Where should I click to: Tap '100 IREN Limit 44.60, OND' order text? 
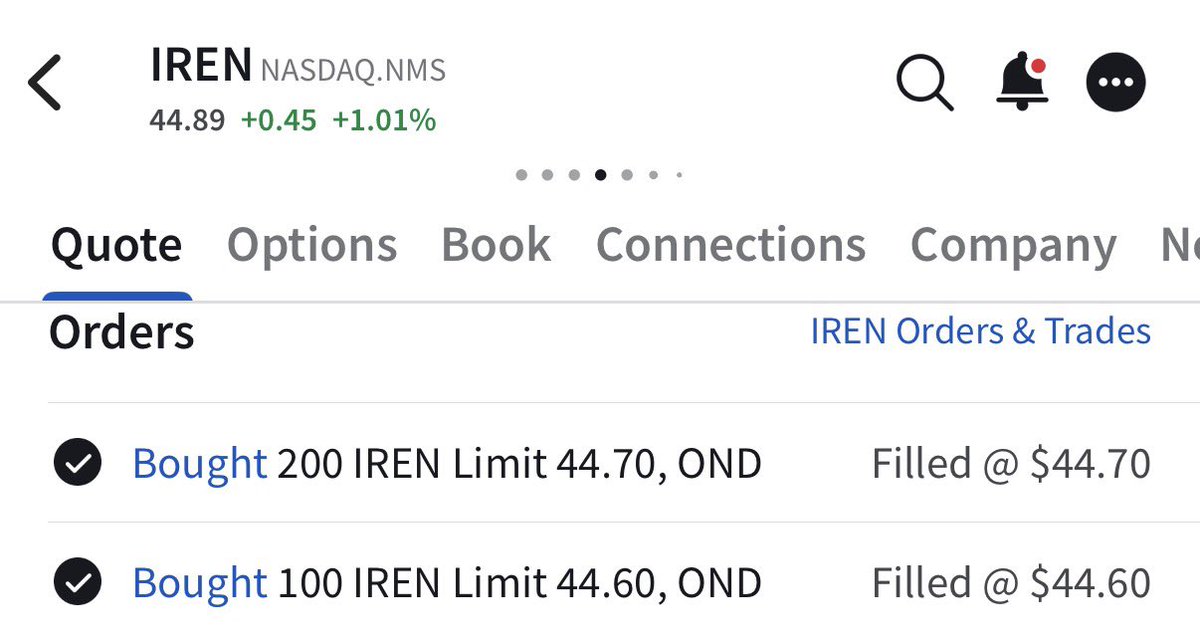click(x=519, y=582)
